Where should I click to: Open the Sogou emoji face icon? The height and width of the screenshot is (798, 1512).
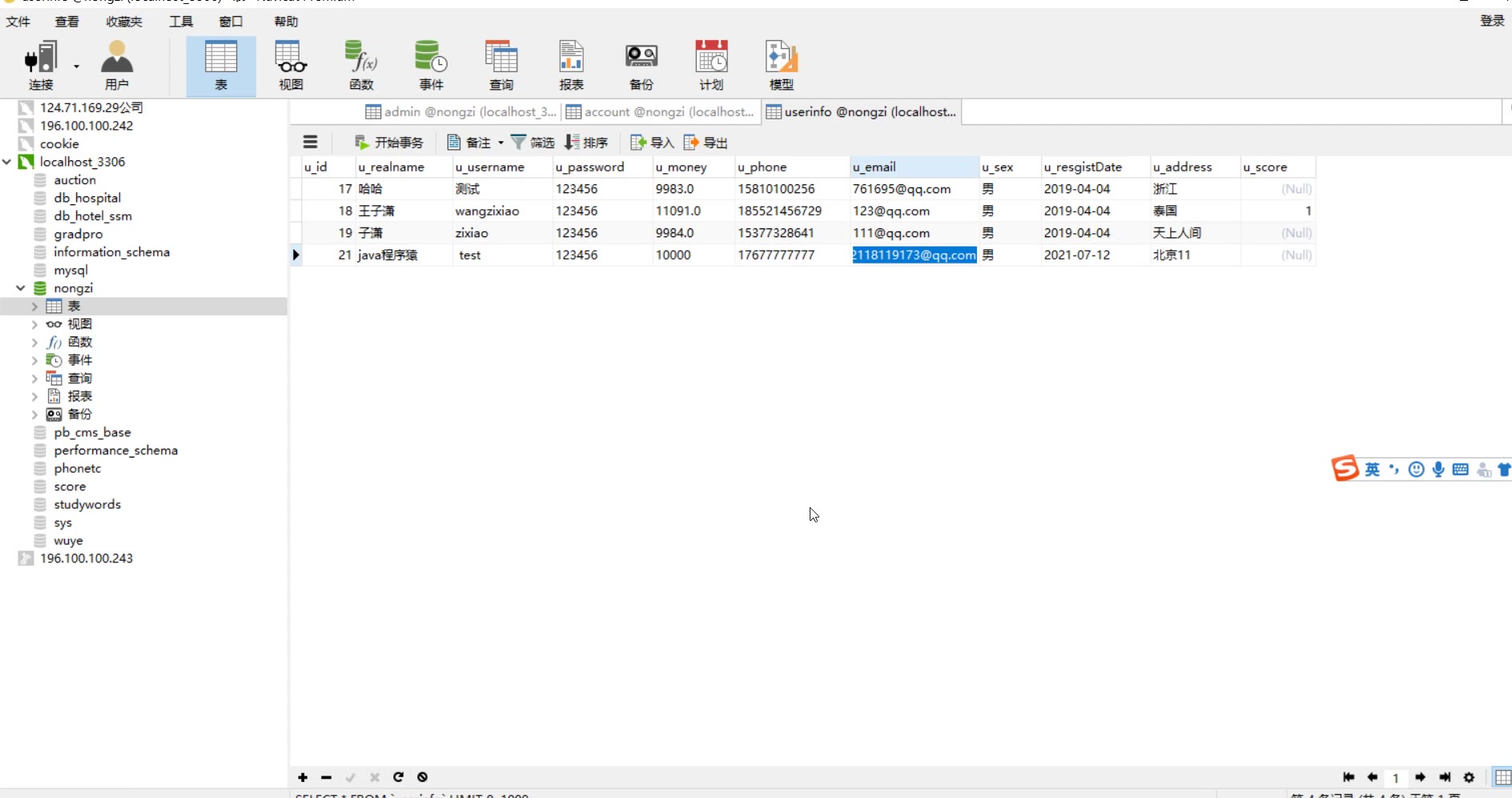coord(1416,470)
